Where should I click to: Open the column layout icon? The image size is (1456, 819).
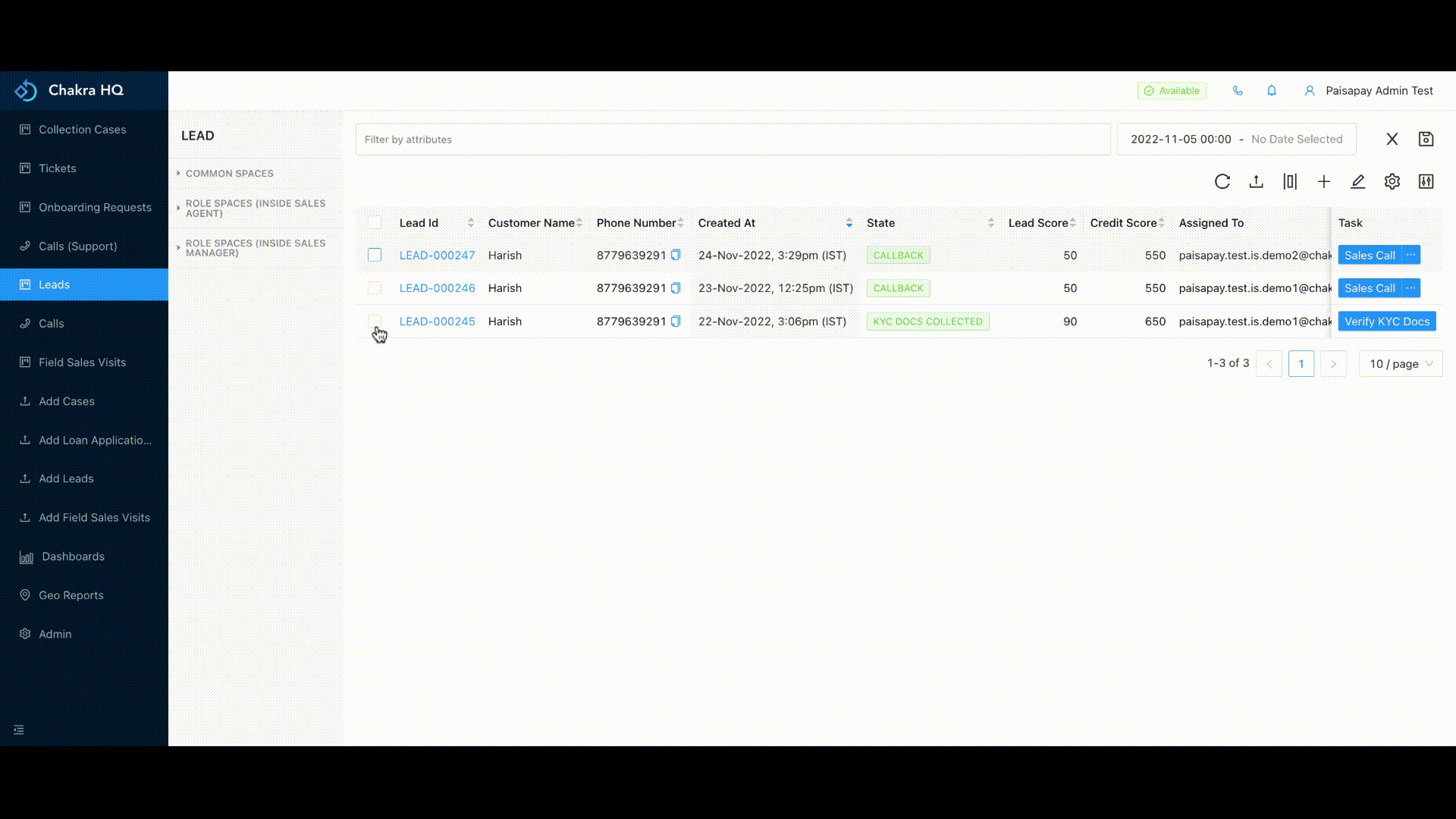(x=1290, y=182)
